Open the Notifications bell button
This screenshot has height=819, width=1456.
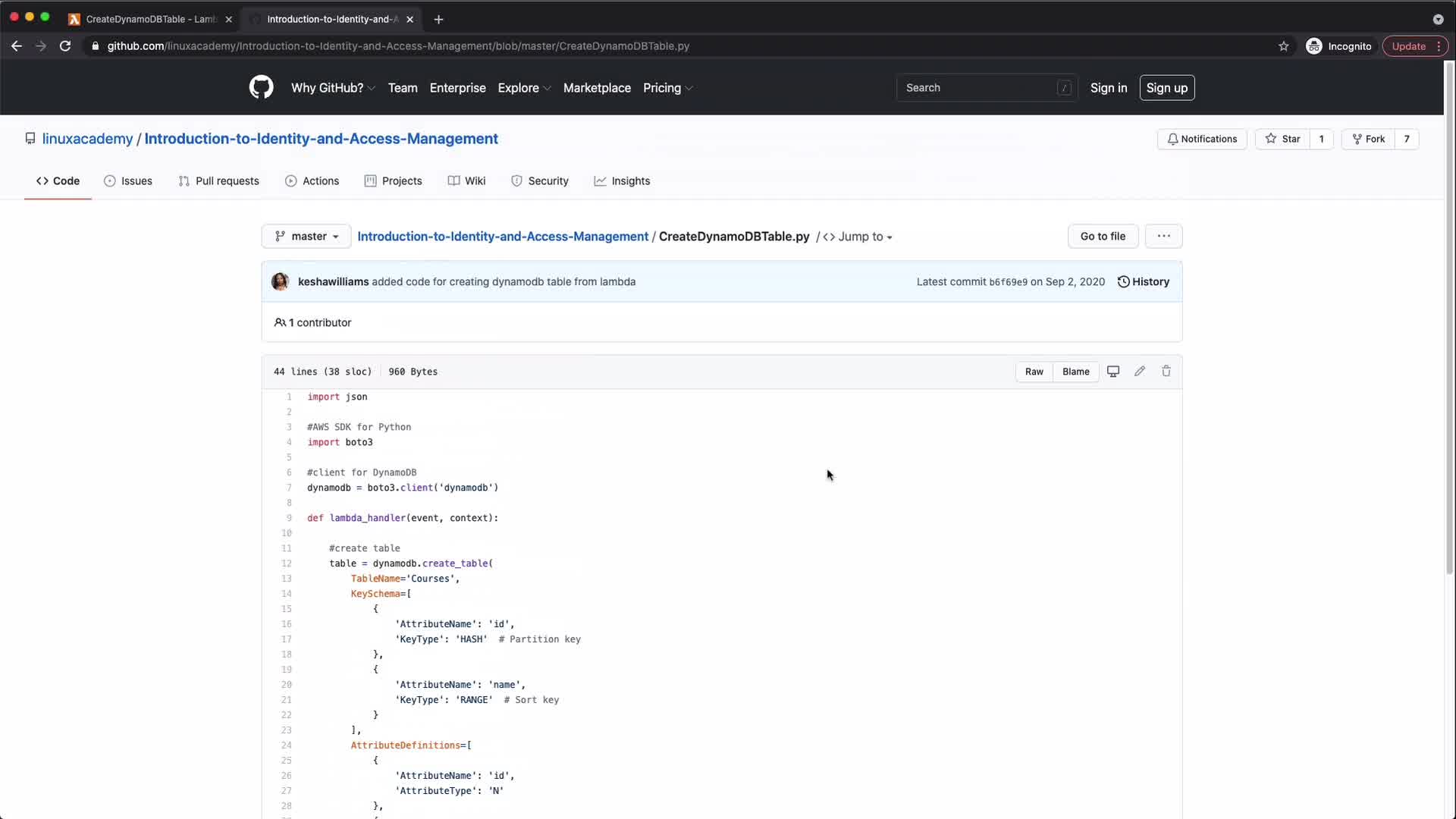click(x=1201, y=139)
